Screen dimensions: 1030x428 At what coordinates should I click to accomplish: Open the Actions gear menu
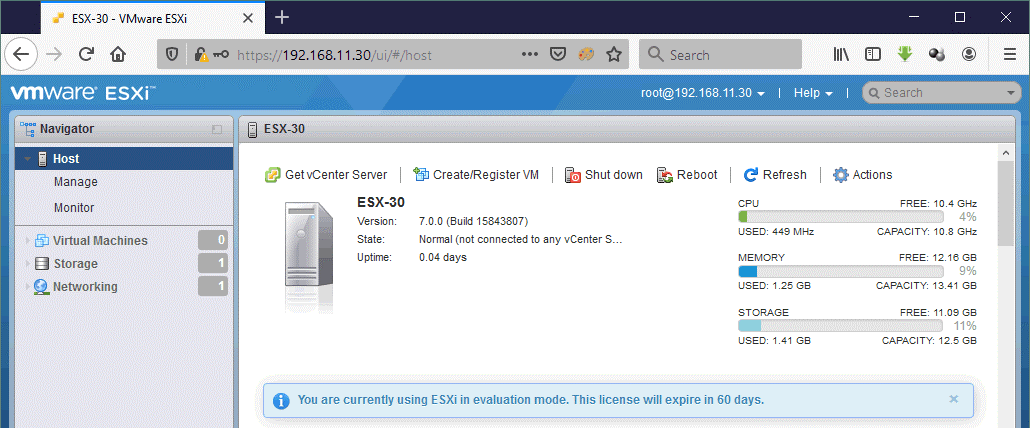click(862, 175)
